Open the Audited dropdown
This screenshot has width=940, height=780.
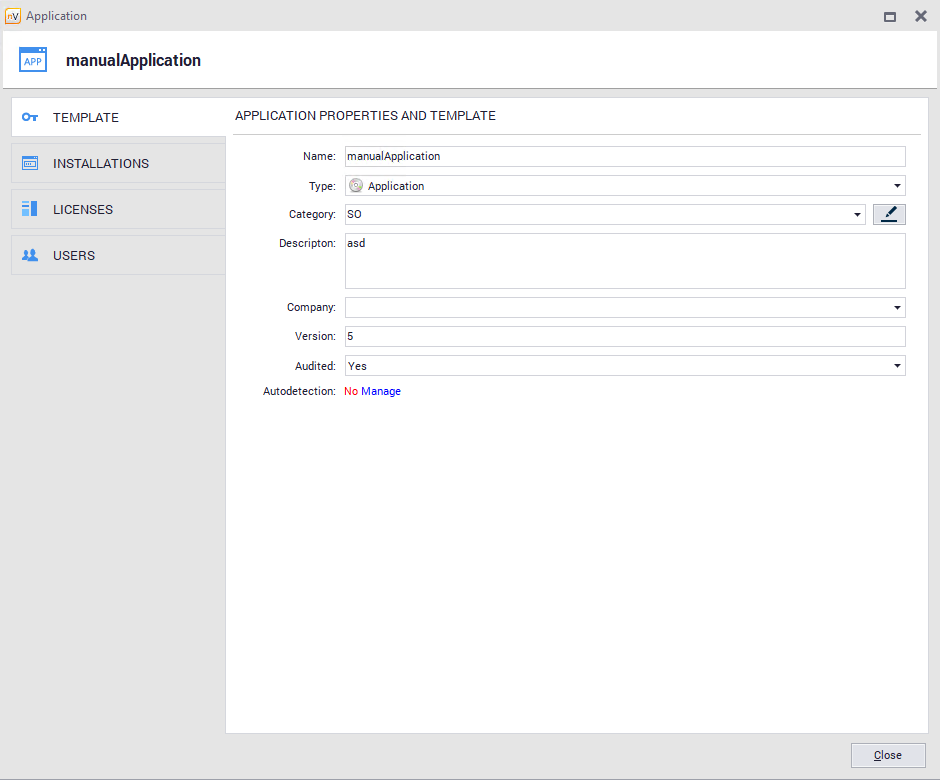[897, 366]
